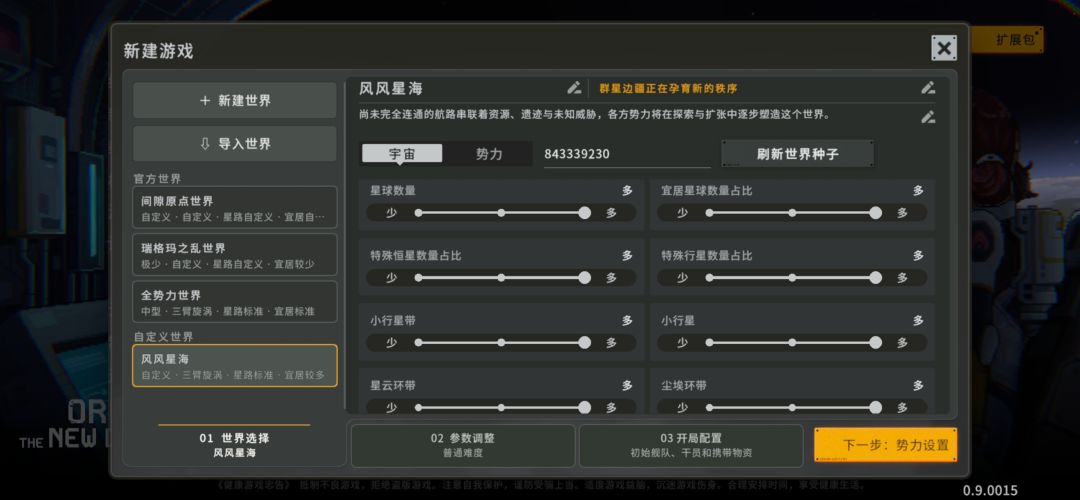Click middle stop of 特殊行星数量占比 slider

(x=792, y=278)
